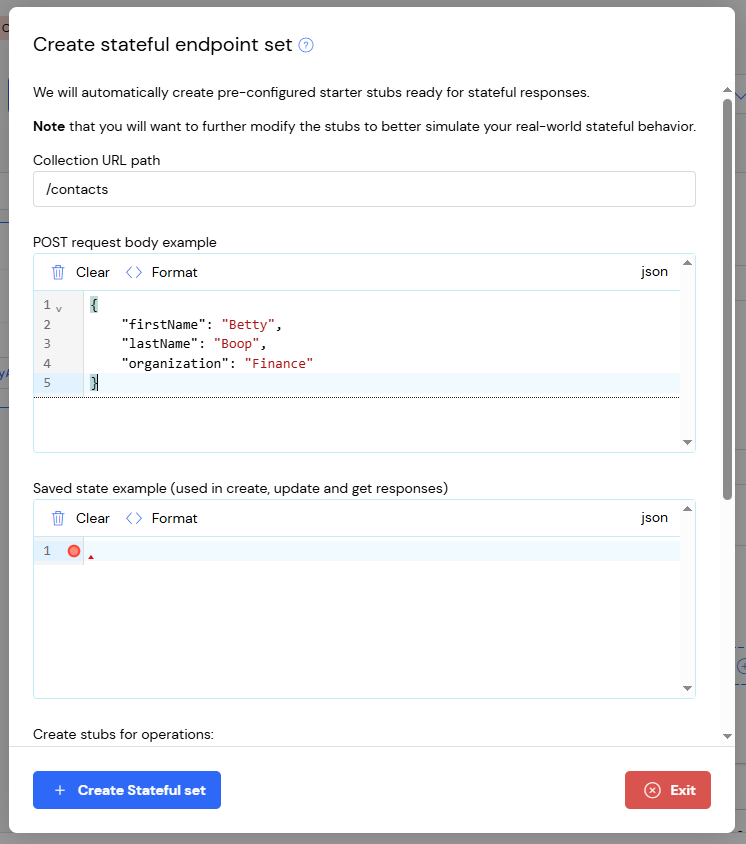Click POST body editor scroll up arrow

click(x=687, y=263)
